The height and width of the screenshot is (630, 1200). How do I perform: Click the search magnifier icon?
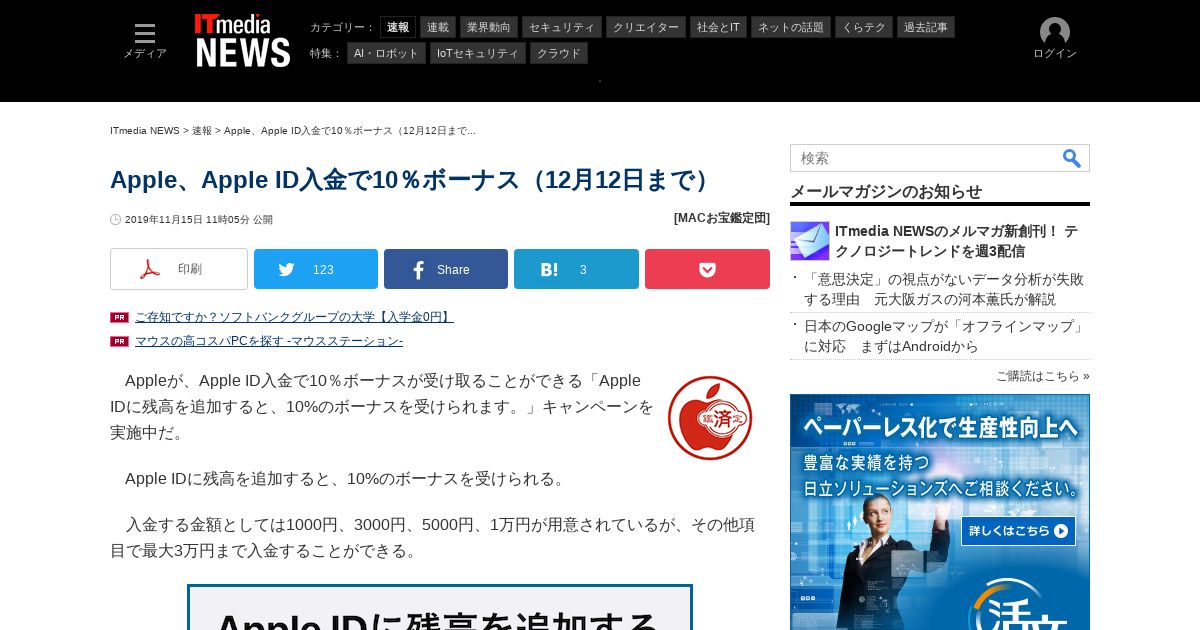(1072, 158)
